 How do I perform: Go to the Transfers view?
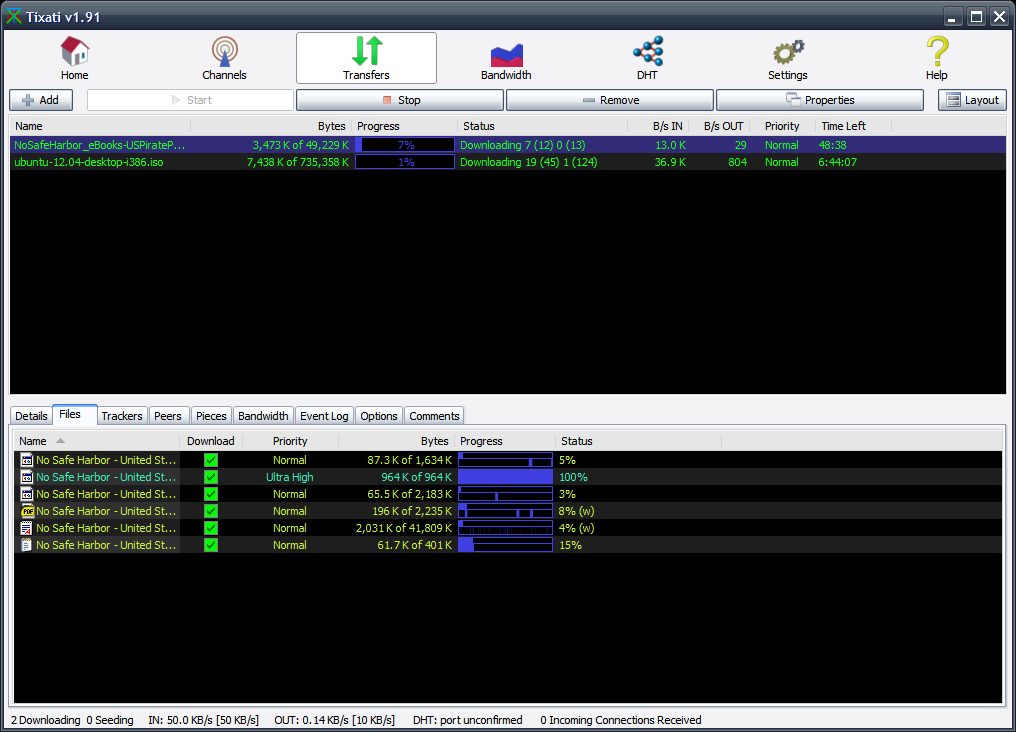tap(366, 58)
